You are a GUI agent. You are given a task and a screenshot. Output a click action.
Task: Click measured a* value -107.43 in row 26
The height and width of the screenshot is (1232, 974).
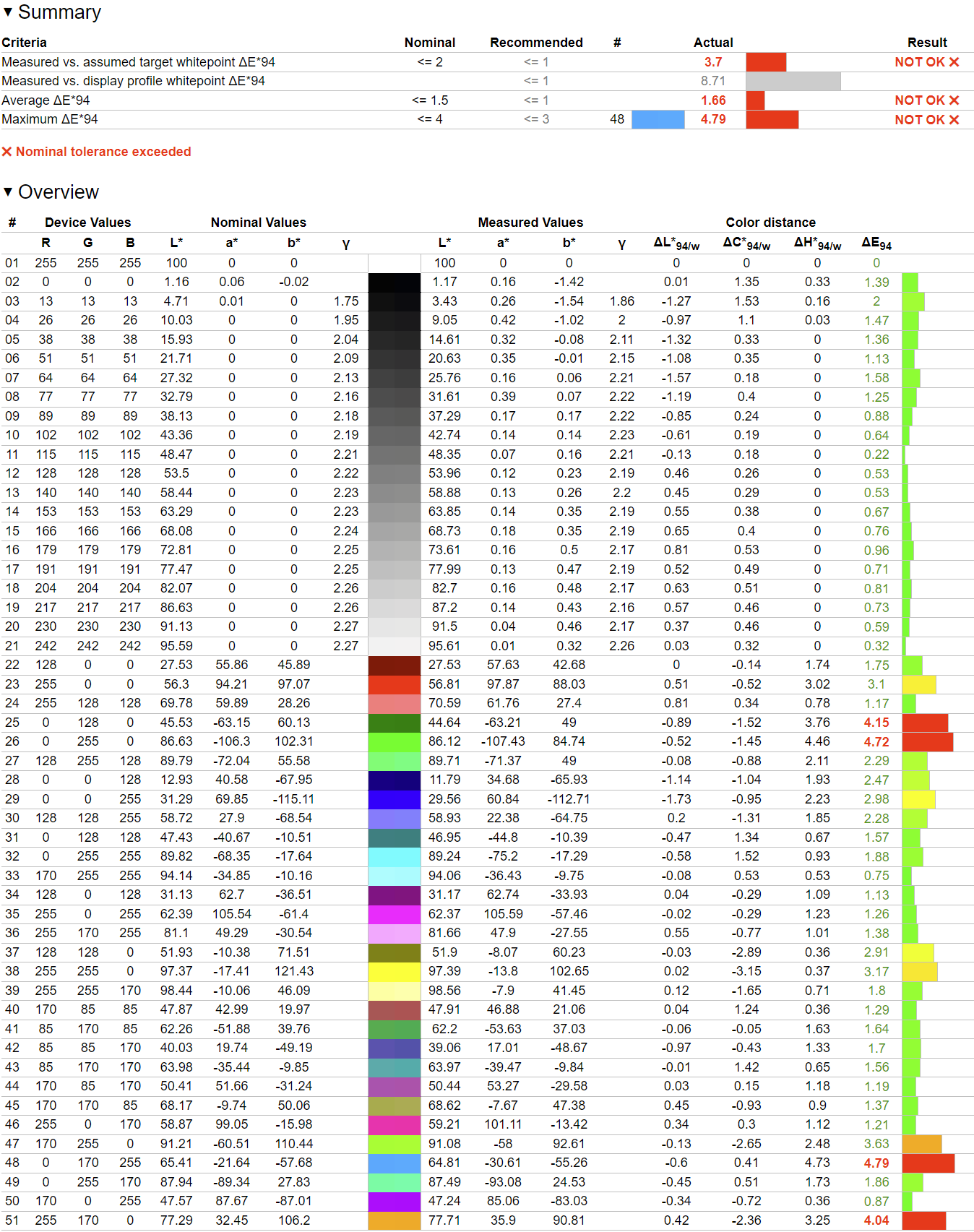503,742
